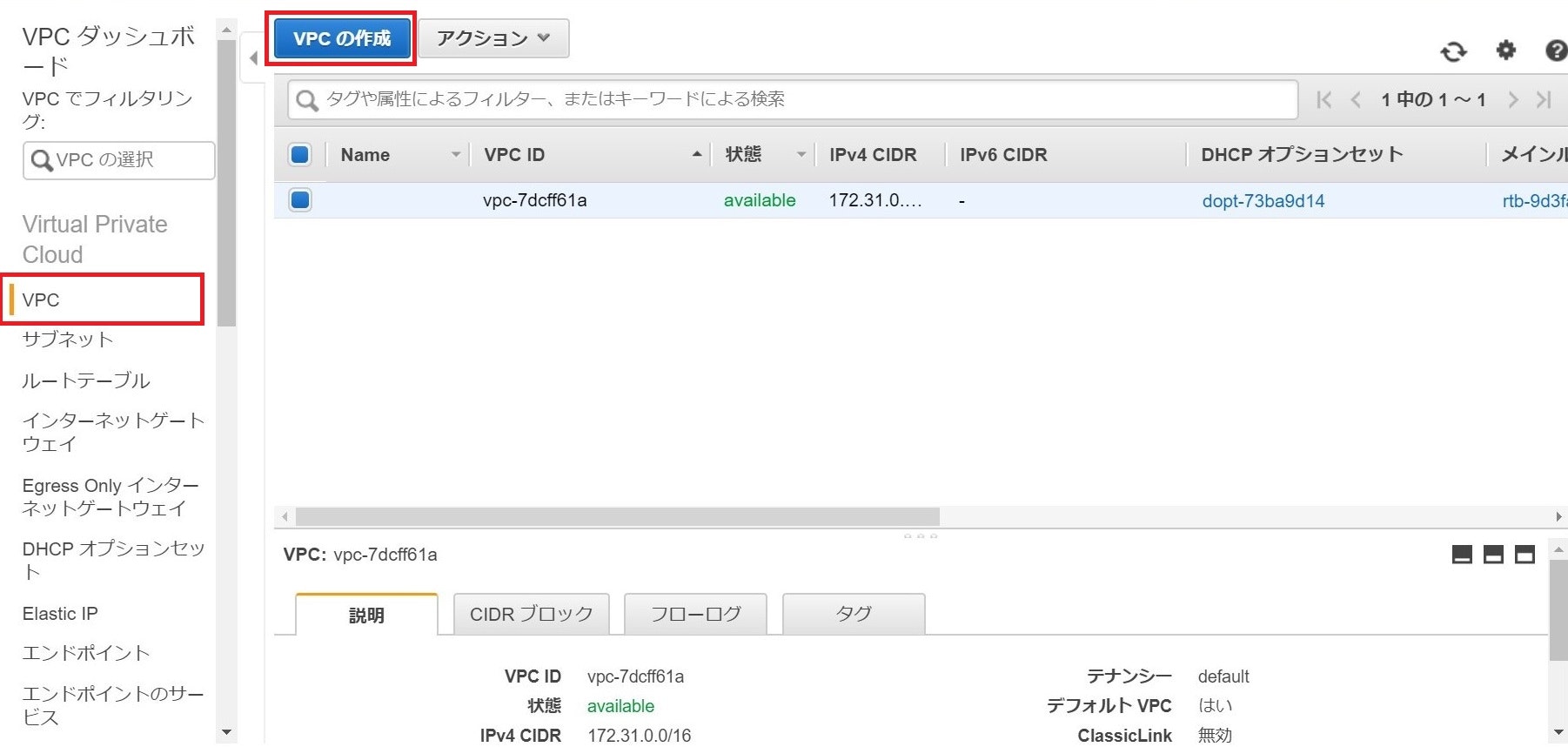Open the dopt-73ba9d14 DHCP options link
Image resolution: width=1568 pixels, height=747 pixels.
1263,201
